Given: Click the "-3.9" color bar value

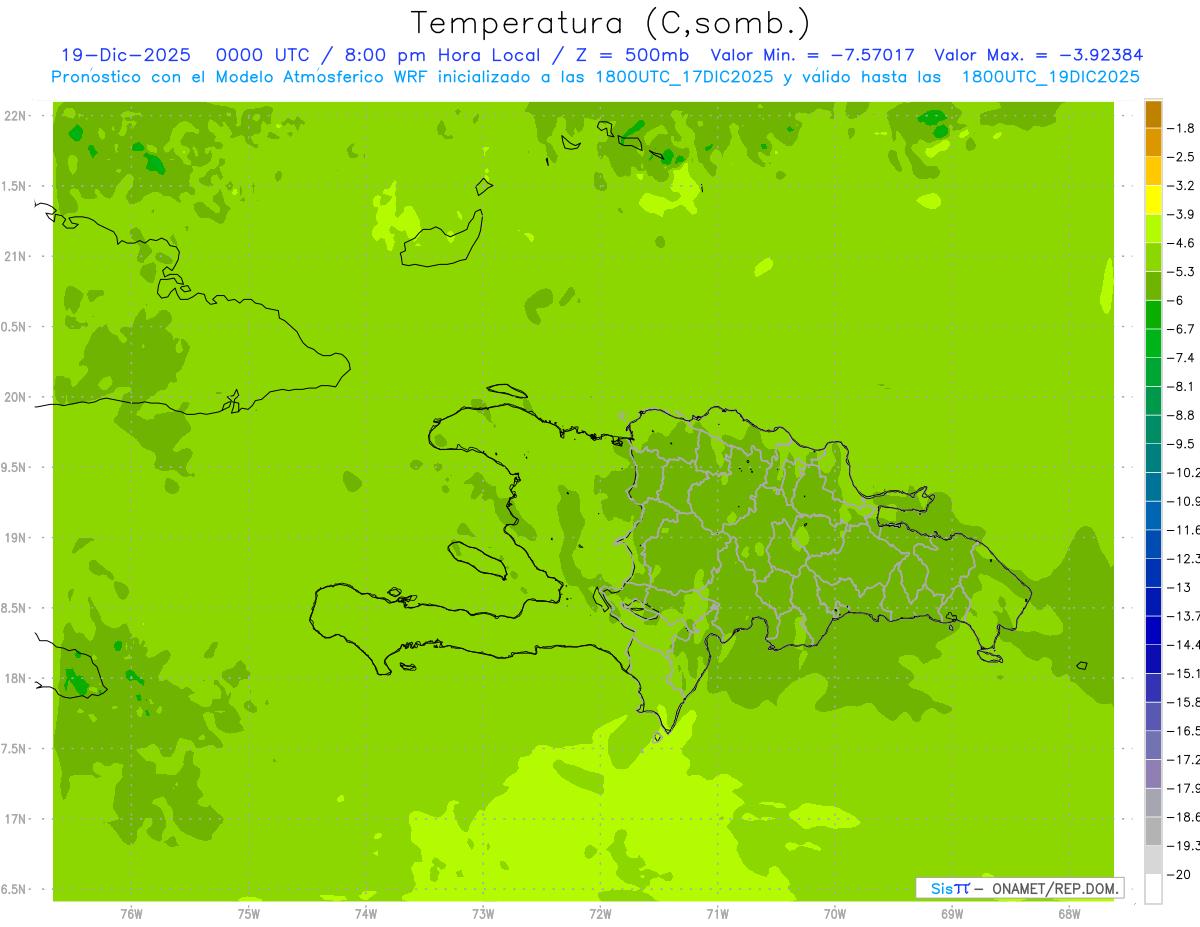Looking at the screenshot, I should pos(1182,214).
